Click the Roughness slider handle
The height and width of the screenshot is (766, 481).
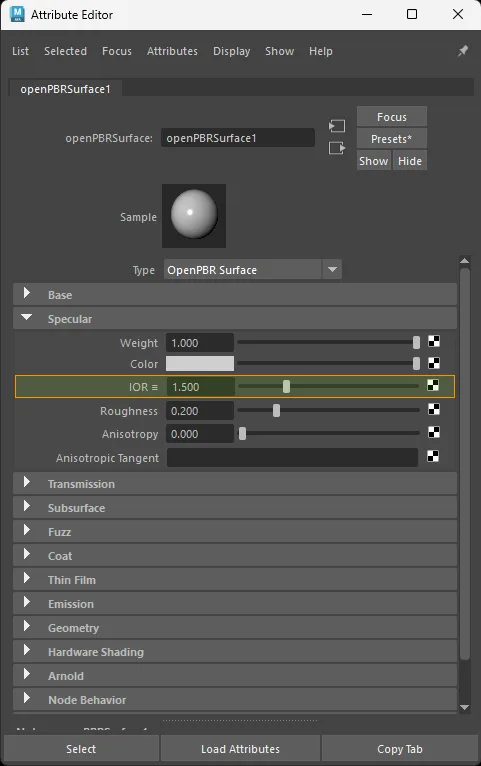click(276, 410)
